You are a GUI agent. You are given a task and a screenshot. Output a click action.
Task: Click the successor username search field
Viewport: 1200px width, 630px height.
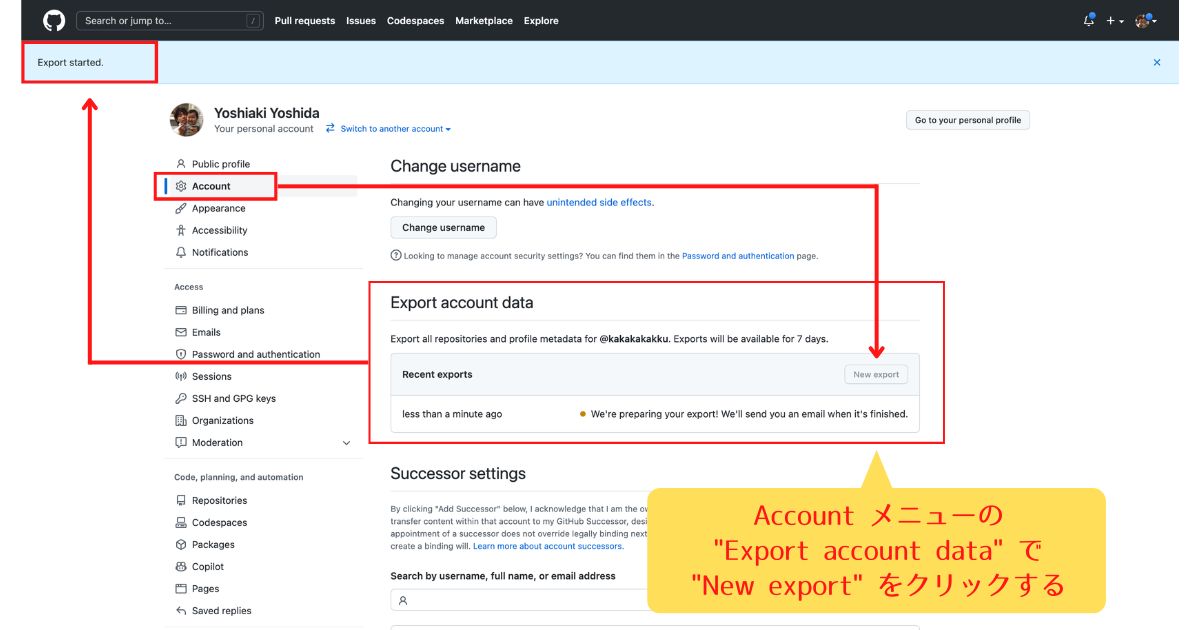tap(520, 600)
